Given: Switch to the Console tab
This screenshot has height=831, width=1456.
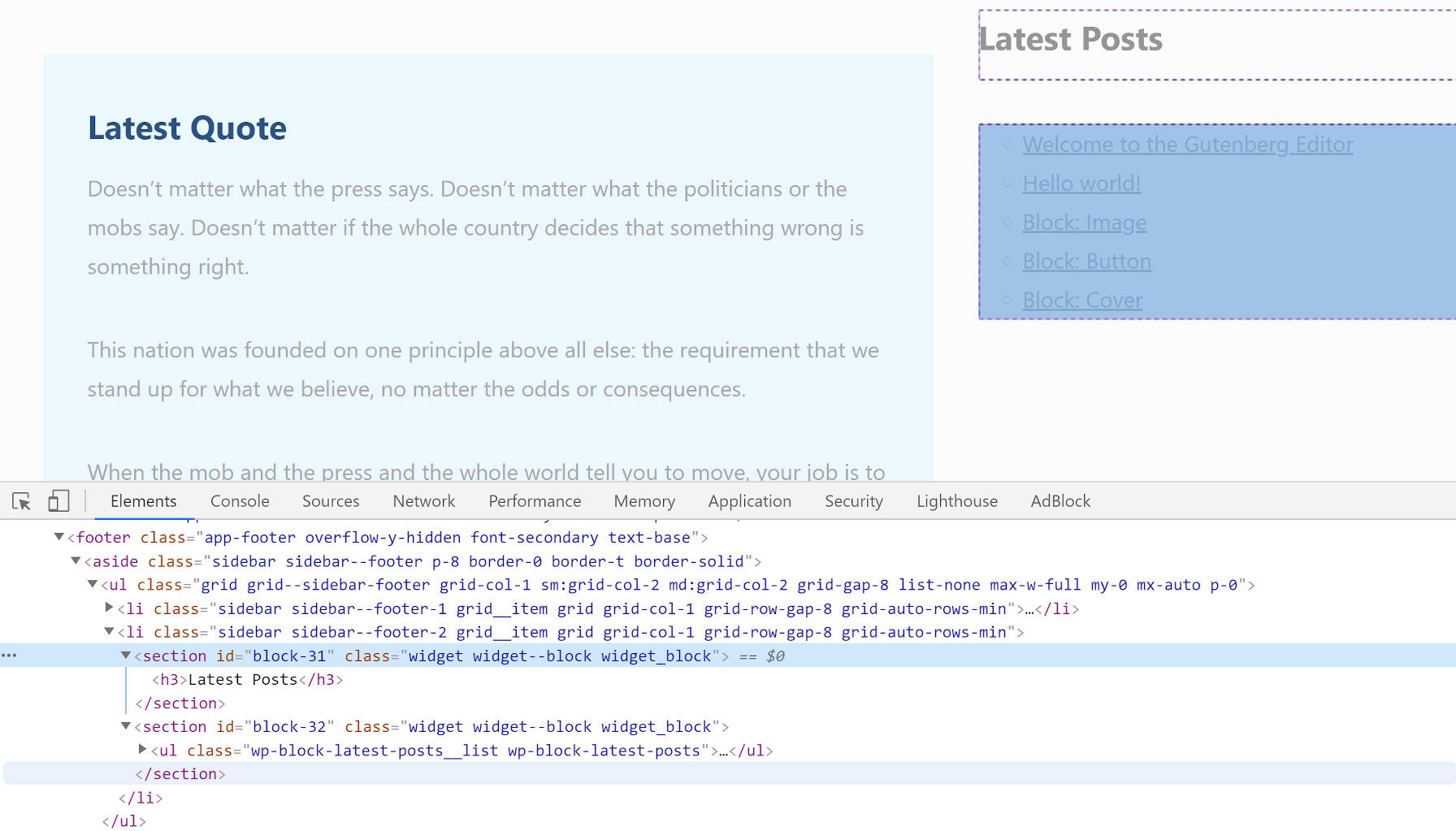Looking at the screenshot, I should click(x=239, y=501).
